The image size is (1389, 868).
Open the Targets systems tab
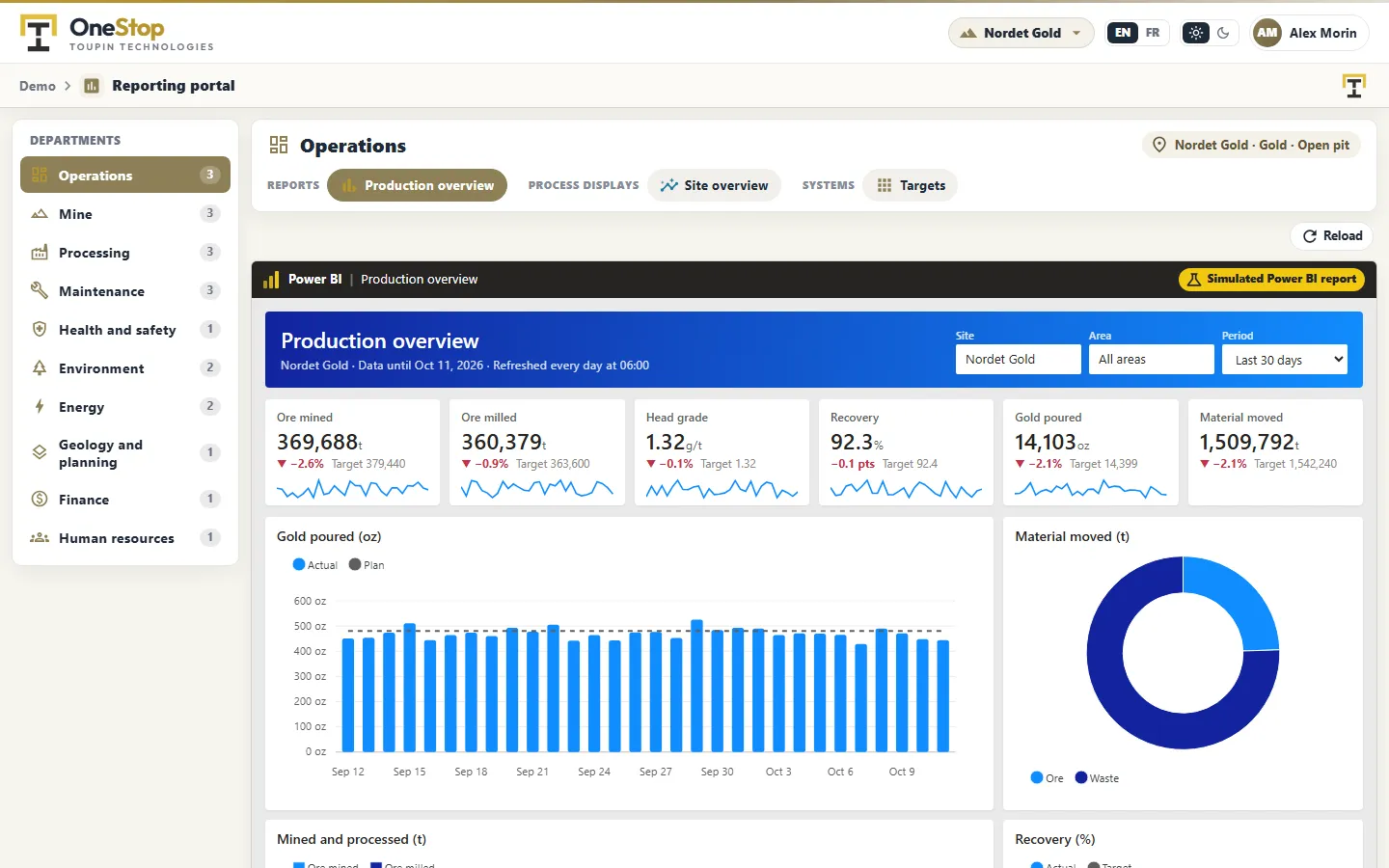911,185
